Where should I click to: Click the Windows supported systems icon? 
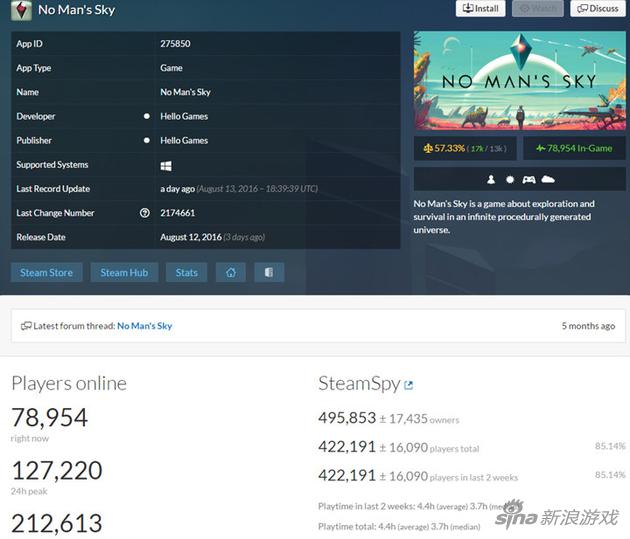pyautogui.click(x=166, y=165)
